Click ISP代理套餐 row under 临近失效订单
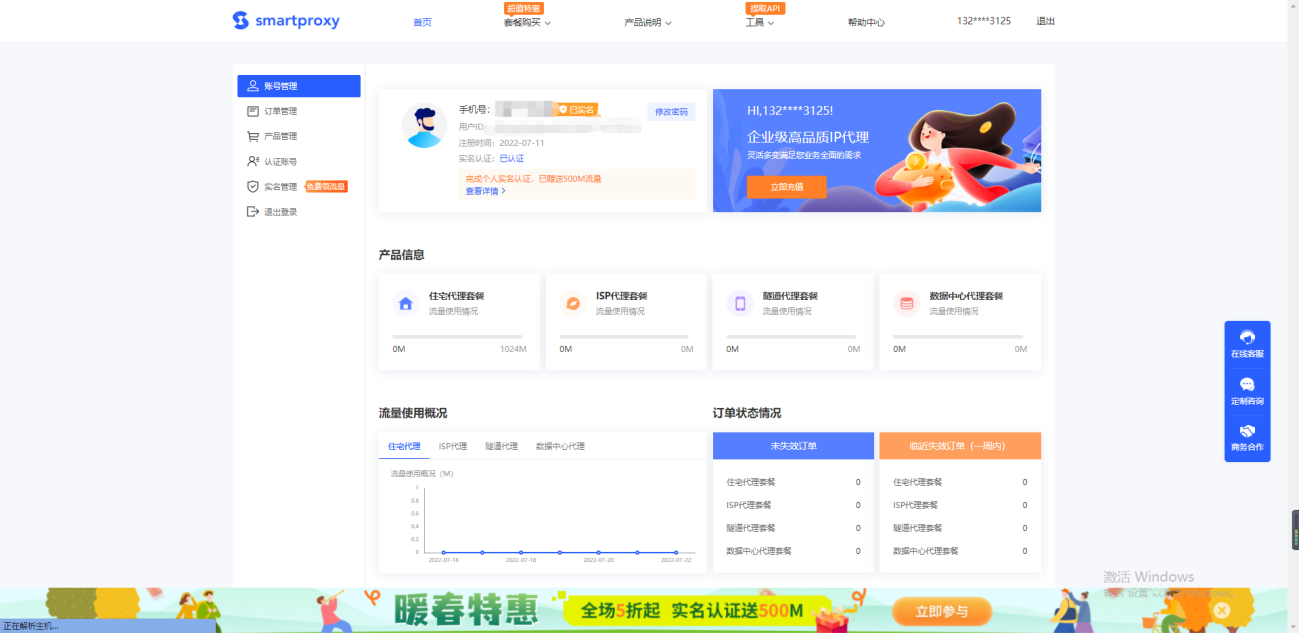Image resolution: width=1299 pixels, height=633 pixels. pyautogui.click(x=960, y=505)
